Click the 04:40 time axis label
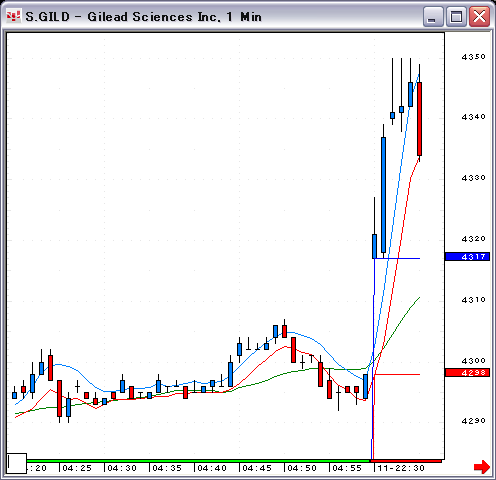 click(212, 468)
